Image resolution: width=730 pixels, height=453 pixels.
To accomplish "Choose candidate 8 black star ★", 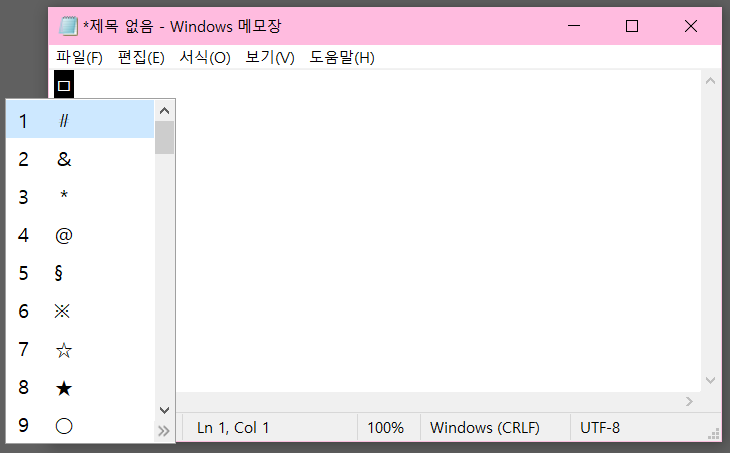I will click(x=80, y=387).
